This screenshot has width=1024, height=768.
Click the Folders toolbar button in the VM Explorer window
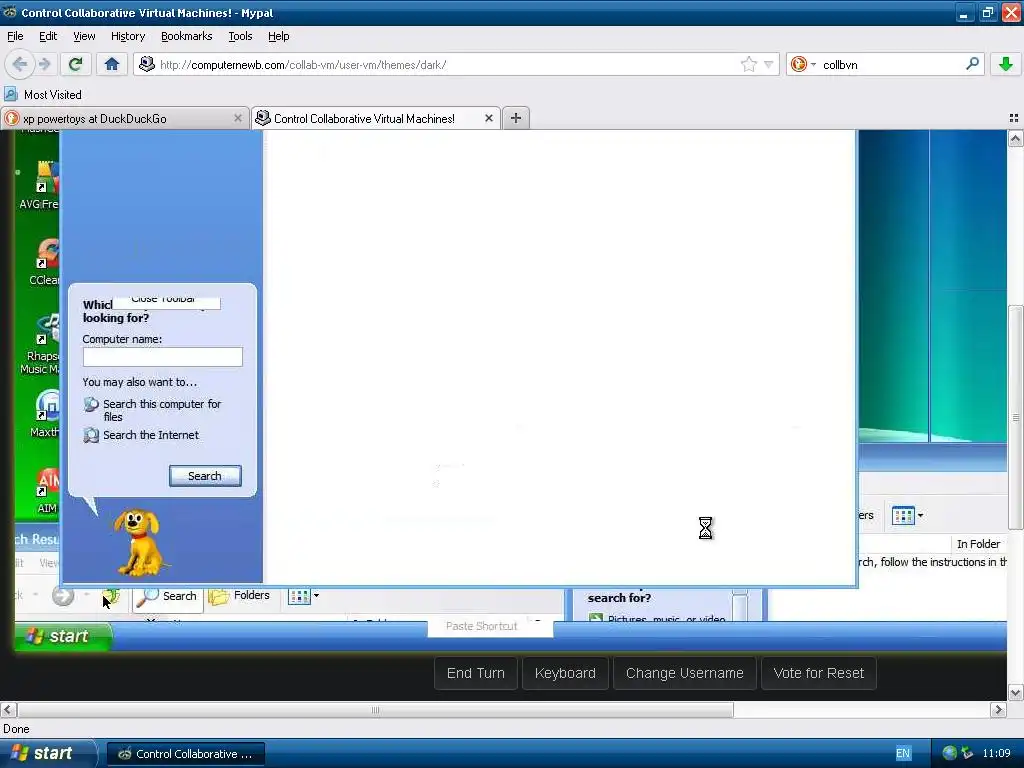[x=239, y=596]
